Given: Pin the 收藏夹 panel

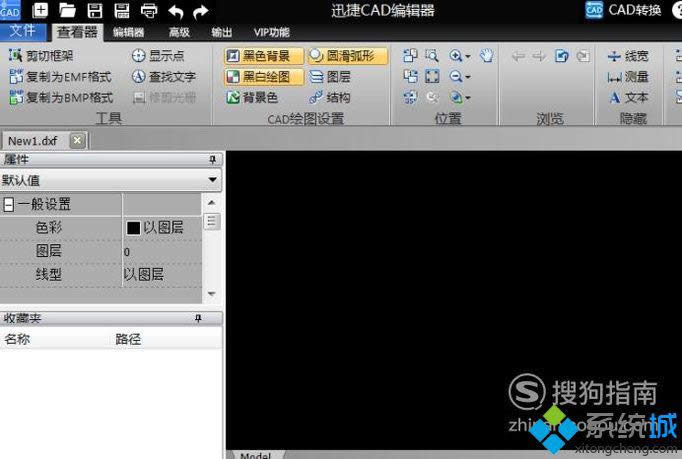Looking at the screenshot, I should 198,318.
